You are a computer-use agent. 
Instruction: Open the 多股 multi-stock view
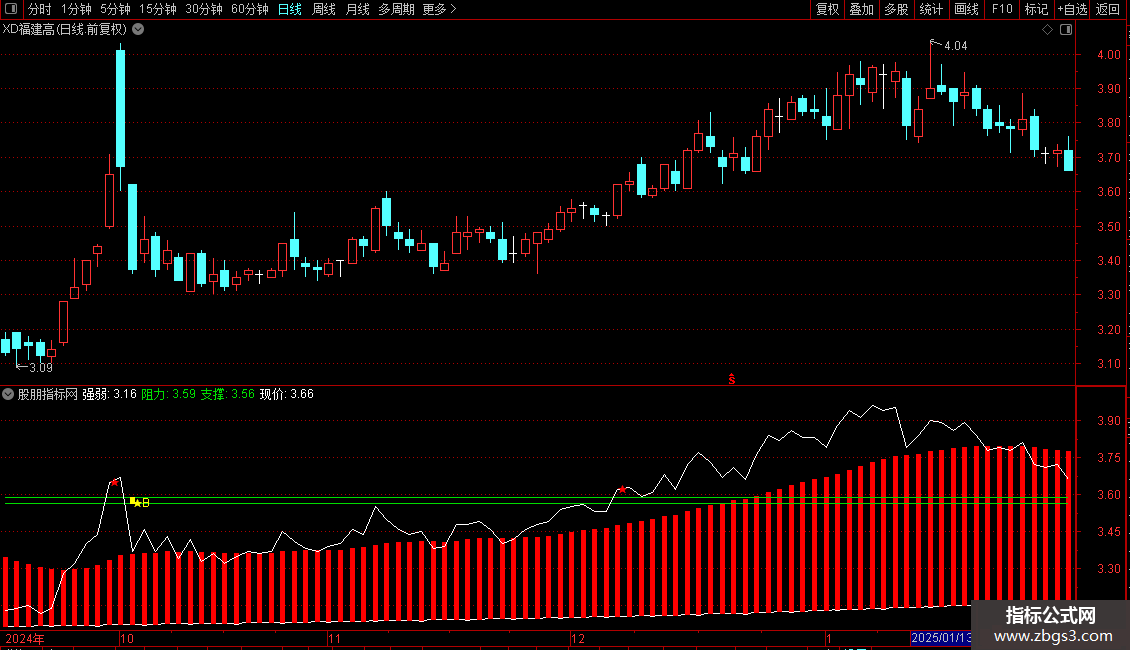pyautogui.click(x=896, y=9)
